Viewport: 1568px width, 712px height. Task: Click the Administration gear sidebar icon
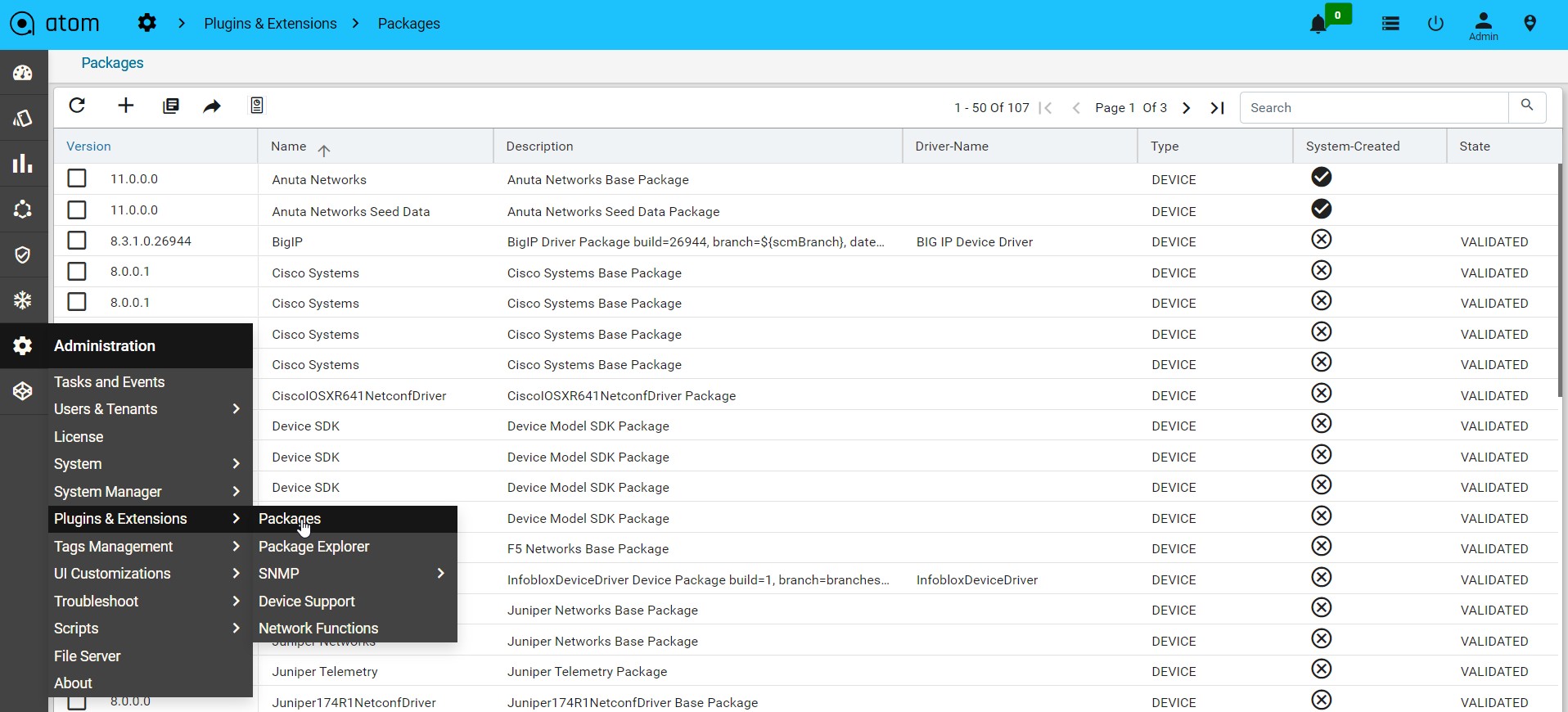[23, 345]
